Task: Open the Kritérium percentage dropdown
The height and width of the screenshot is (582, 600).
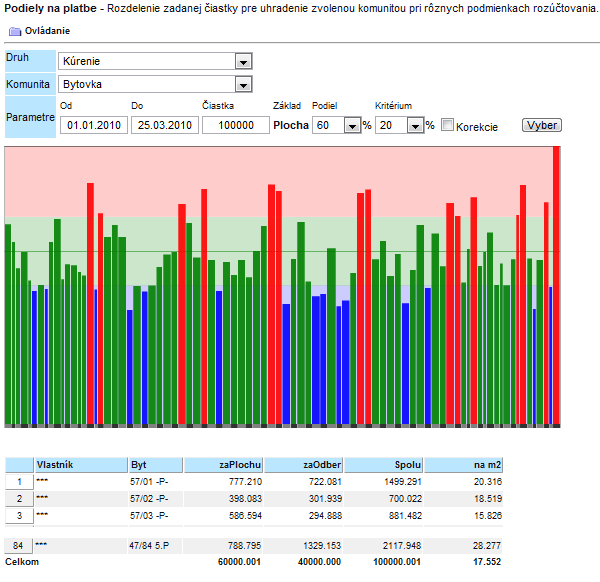Action: [414, 126]
